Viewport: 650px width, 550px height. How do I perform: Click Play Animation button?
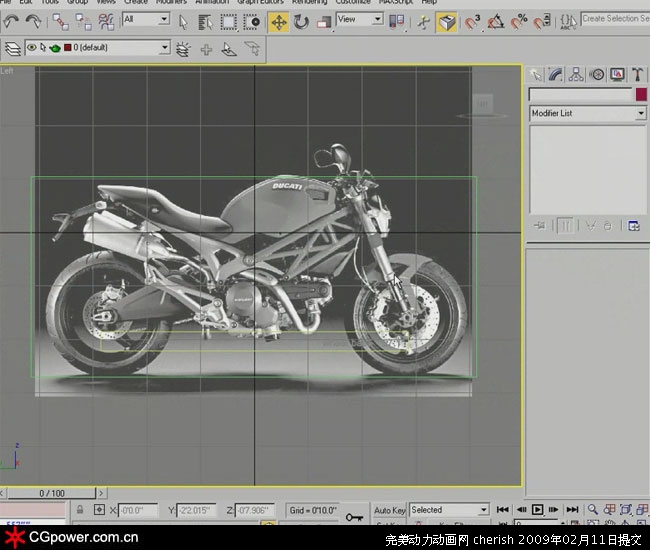tap(537, 509)
